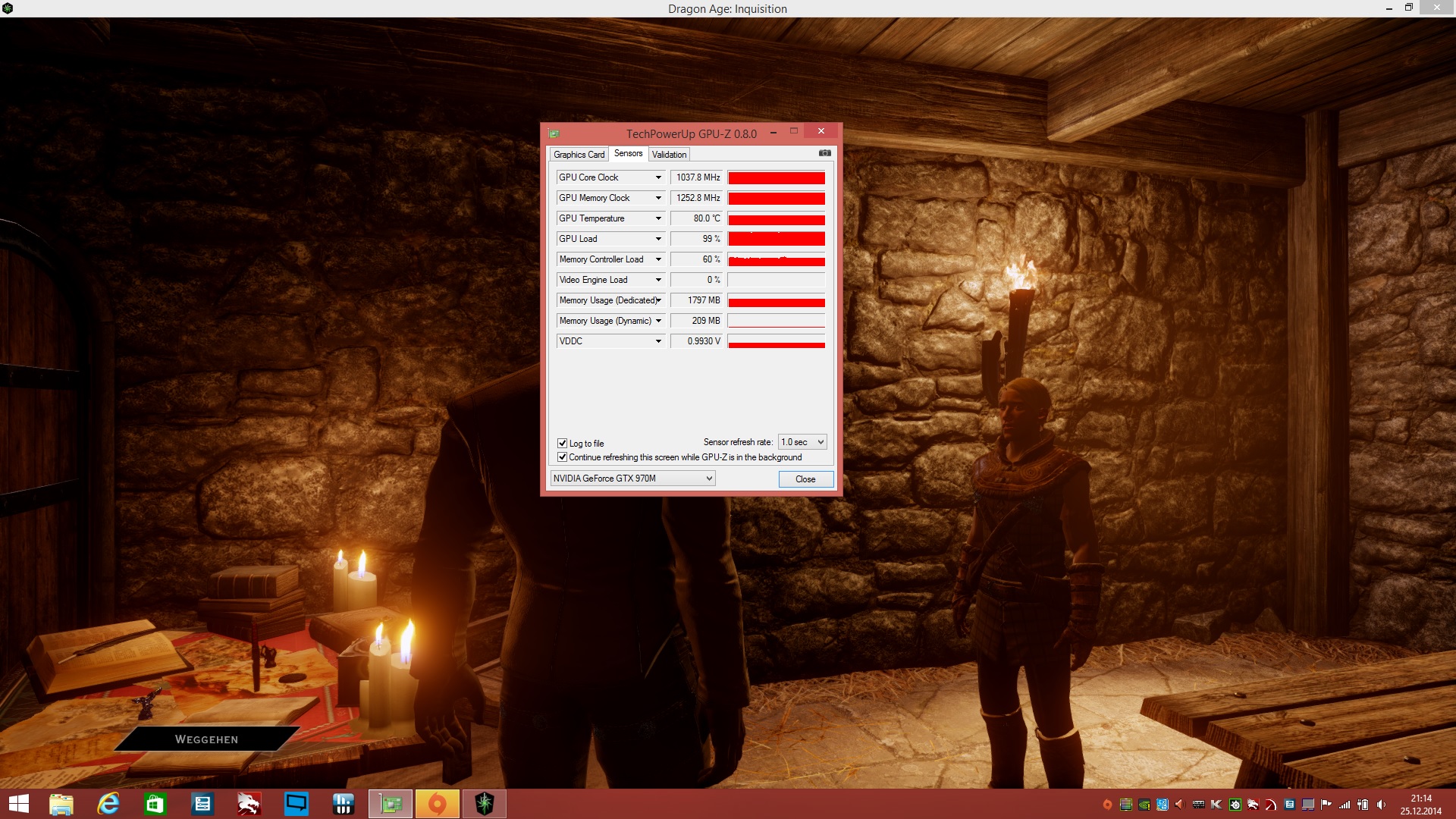Switch to Origin in the taskbar
This screenshot has height=819, width=1456.
pos(438,804)
